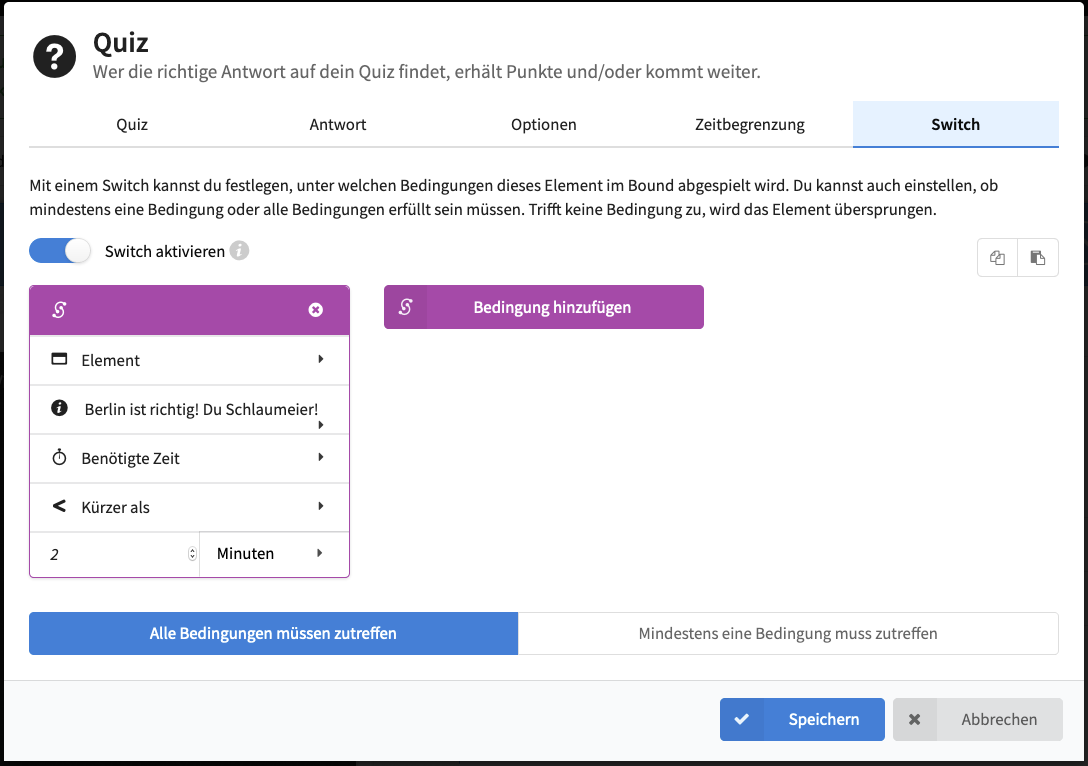Remove the condition with the X icon

[316, 310]
